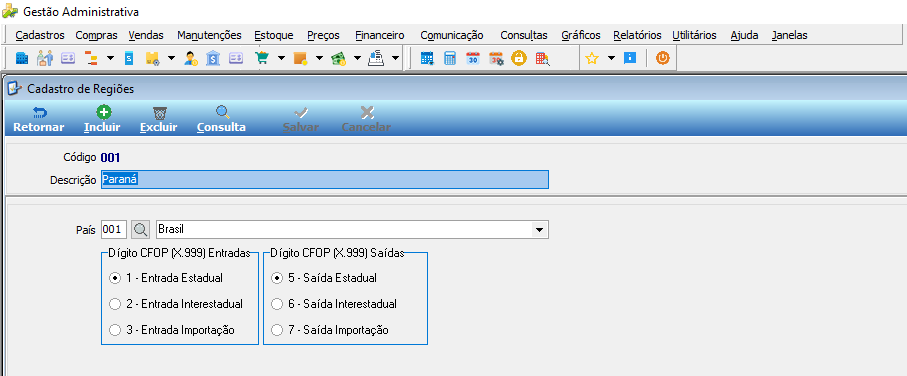907x376 pixels.
Task: Select 5 - Saída Estadual radio button
Action: tap(277, 278)
